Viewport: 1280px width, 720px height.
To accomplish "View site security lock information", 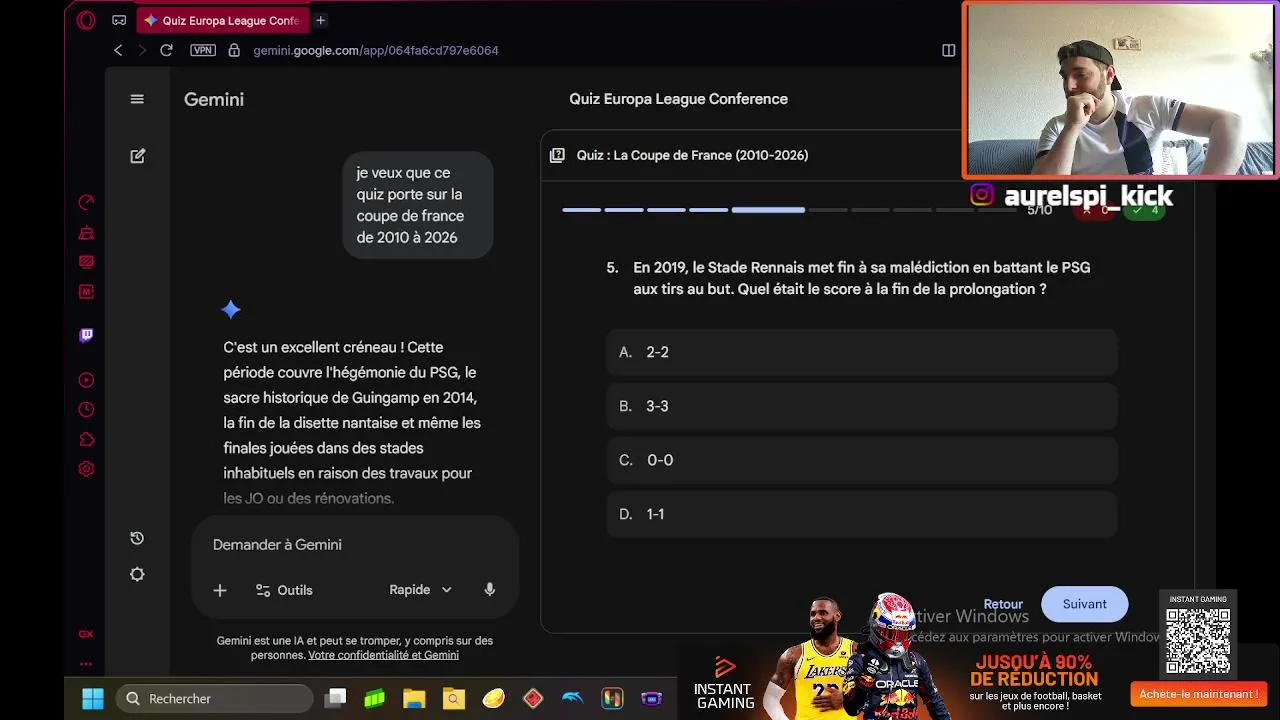I will point(234,50).
